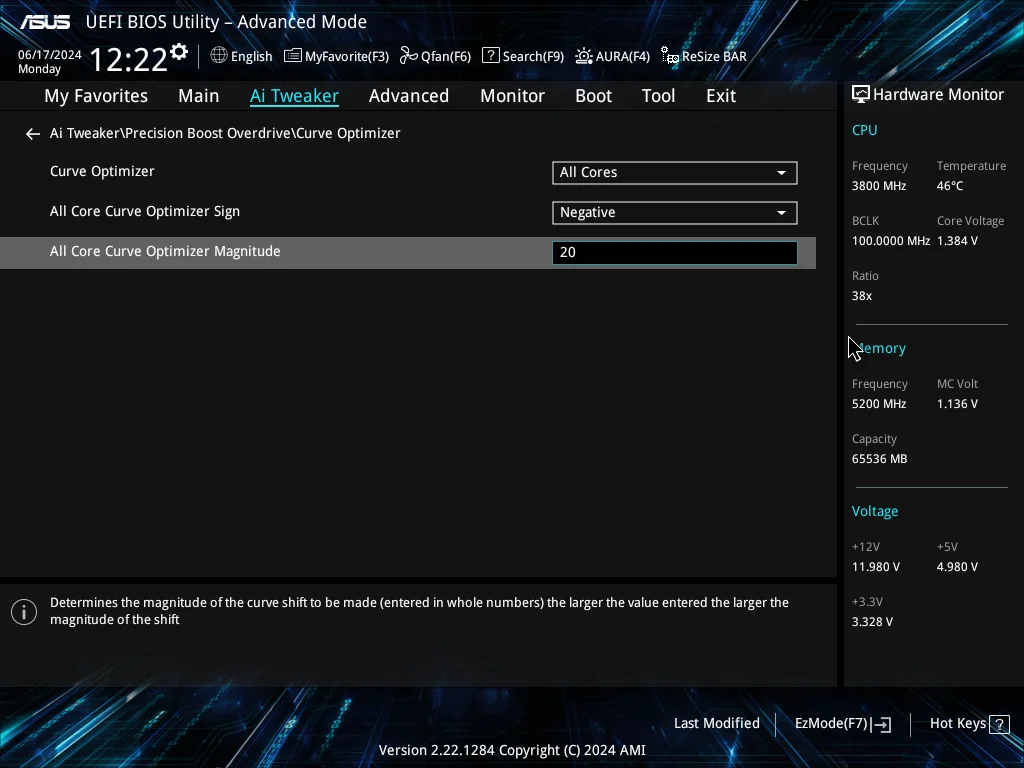Click the 100.0000 MHz BCLK value
The height and width of the screenshot is (768, 1024).
(891, 241)
